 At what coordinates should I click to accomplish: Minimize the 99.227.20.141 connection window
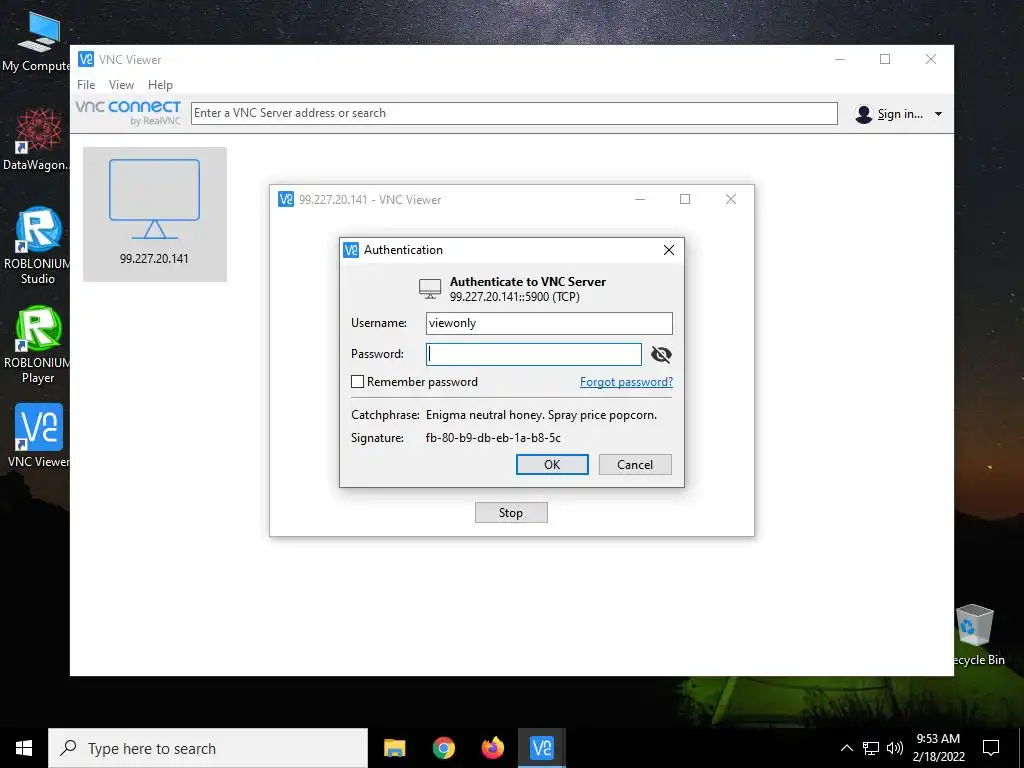coord(640,199)
